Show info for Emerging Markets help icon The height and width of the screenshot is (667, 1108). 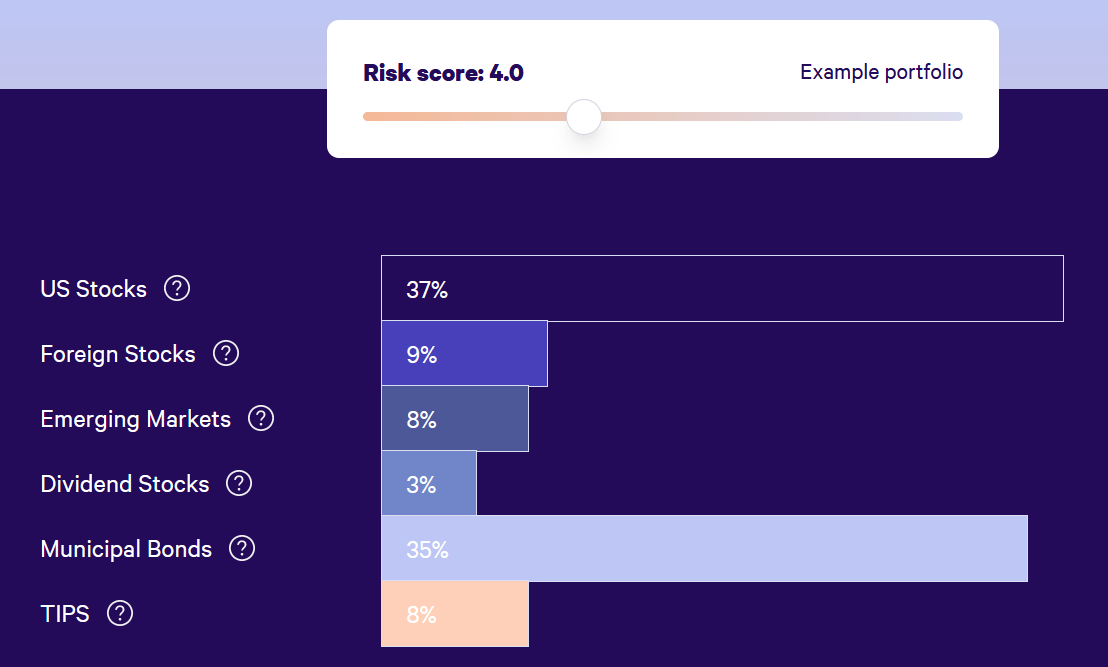(x=261, y=418)
